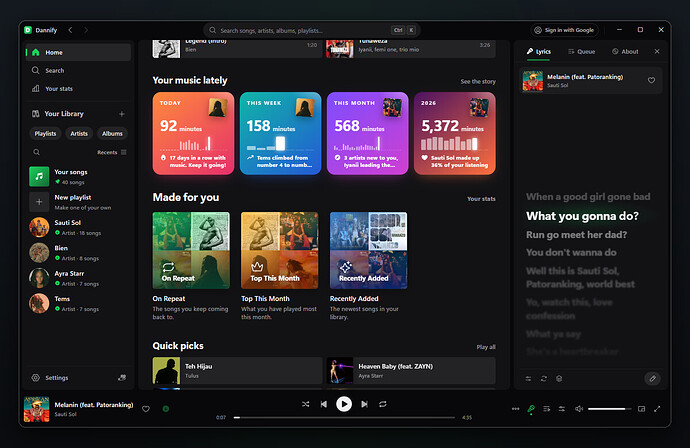Open Recents sort dropdown
Screen dimensions: 690x448
[112, 152]
